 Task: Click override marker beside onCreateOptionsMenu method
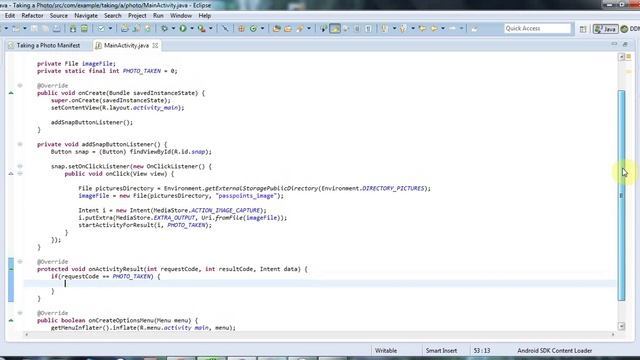click(x=11, y=320)
